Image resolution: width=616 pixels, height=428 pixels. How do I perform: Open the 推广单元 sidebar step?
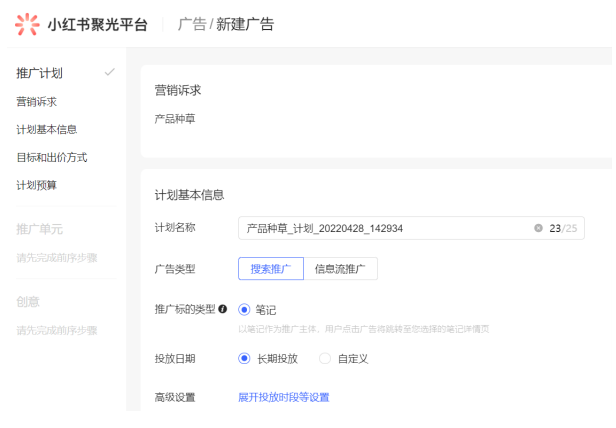point(39,229)
